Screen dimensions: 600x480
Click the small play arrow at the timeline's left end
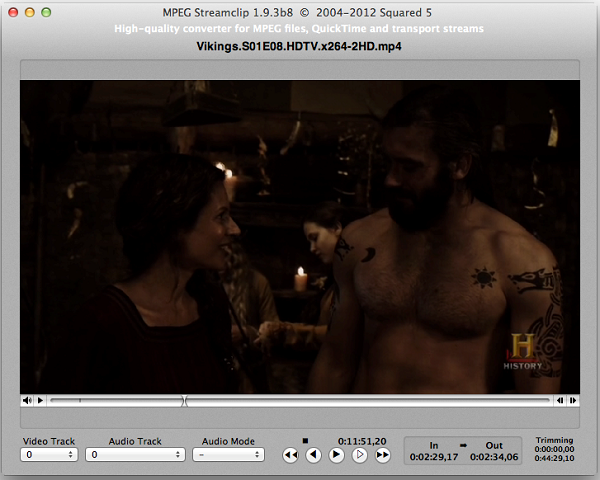coord(40,401)
